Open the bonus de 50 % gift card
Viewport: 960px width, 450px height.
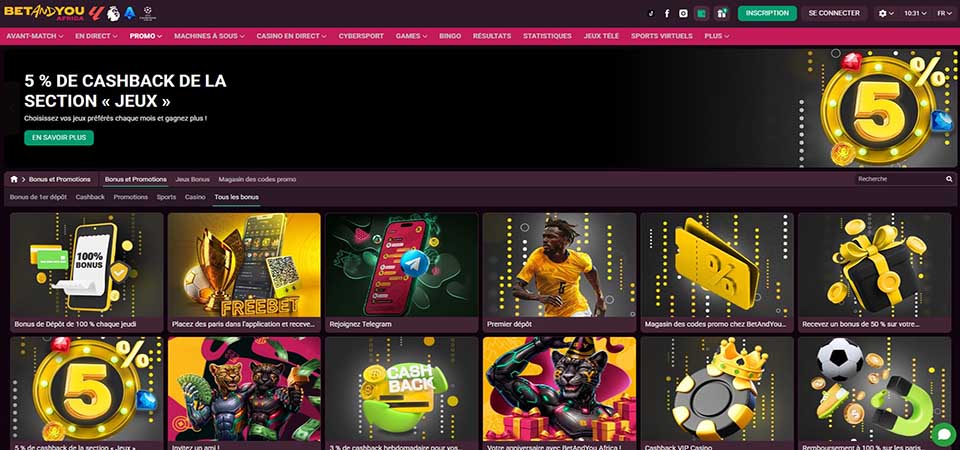(x=874, y=272)
